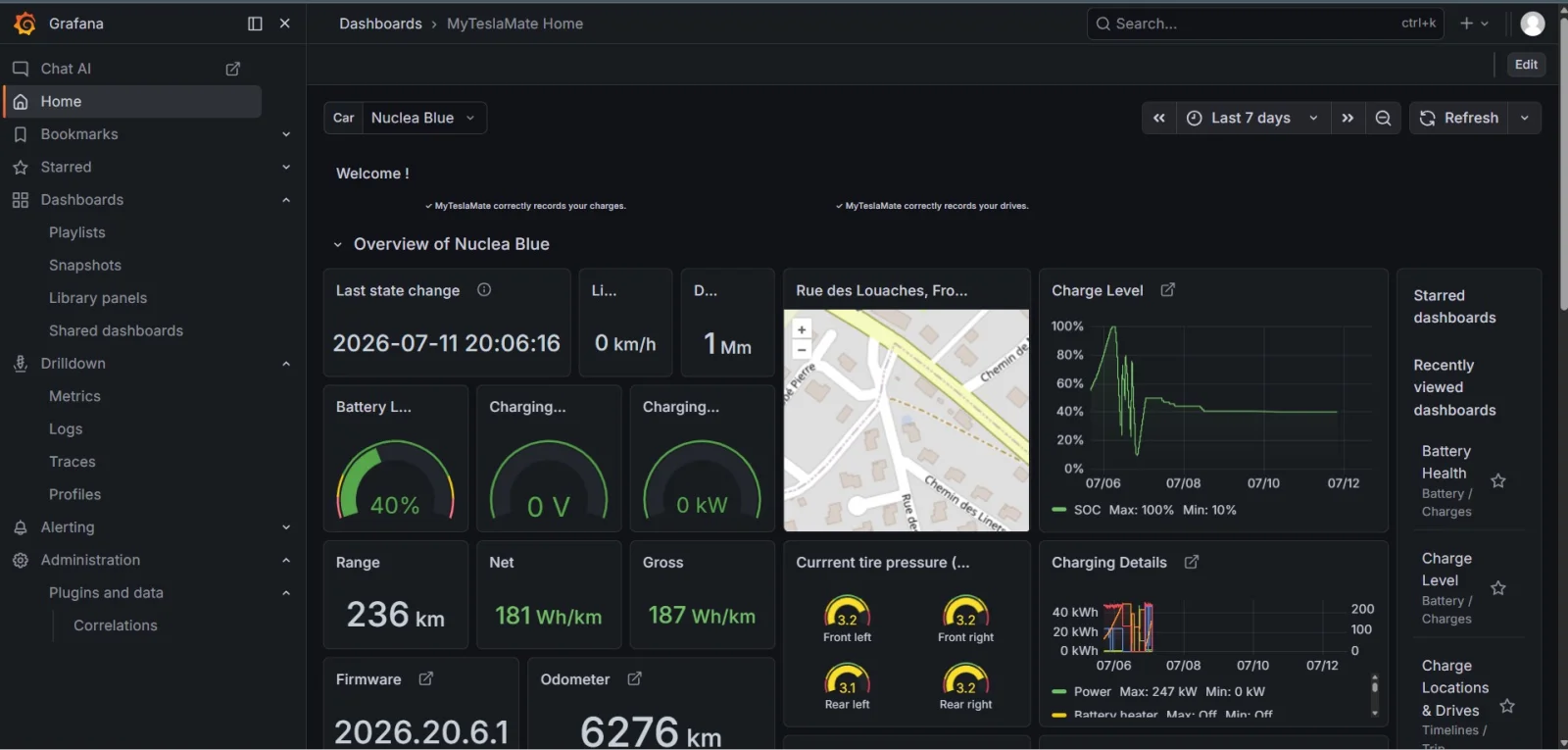Image resolution: width=1568 pixels, height=750 pixels.
Task: Click the Edit dashboard button
Action: pyautogui.click(x=1526, y=65)
